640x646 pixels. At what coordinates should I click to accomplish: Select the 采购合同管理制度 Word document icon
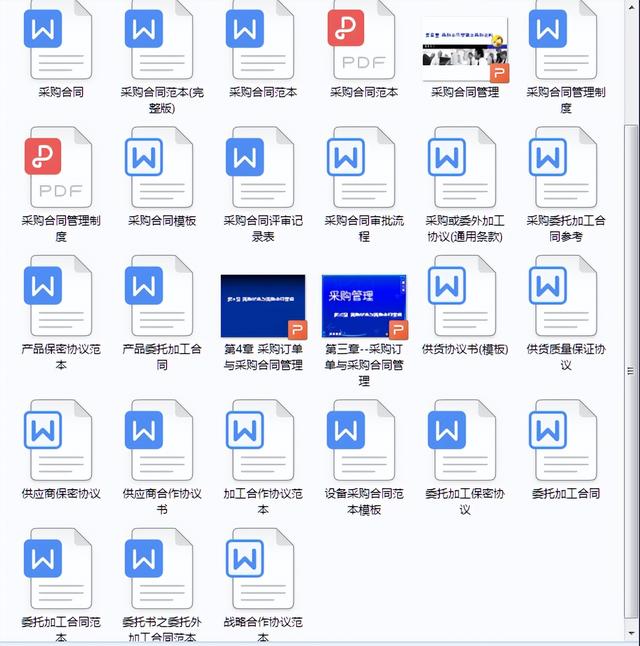[x=563, y=41]
